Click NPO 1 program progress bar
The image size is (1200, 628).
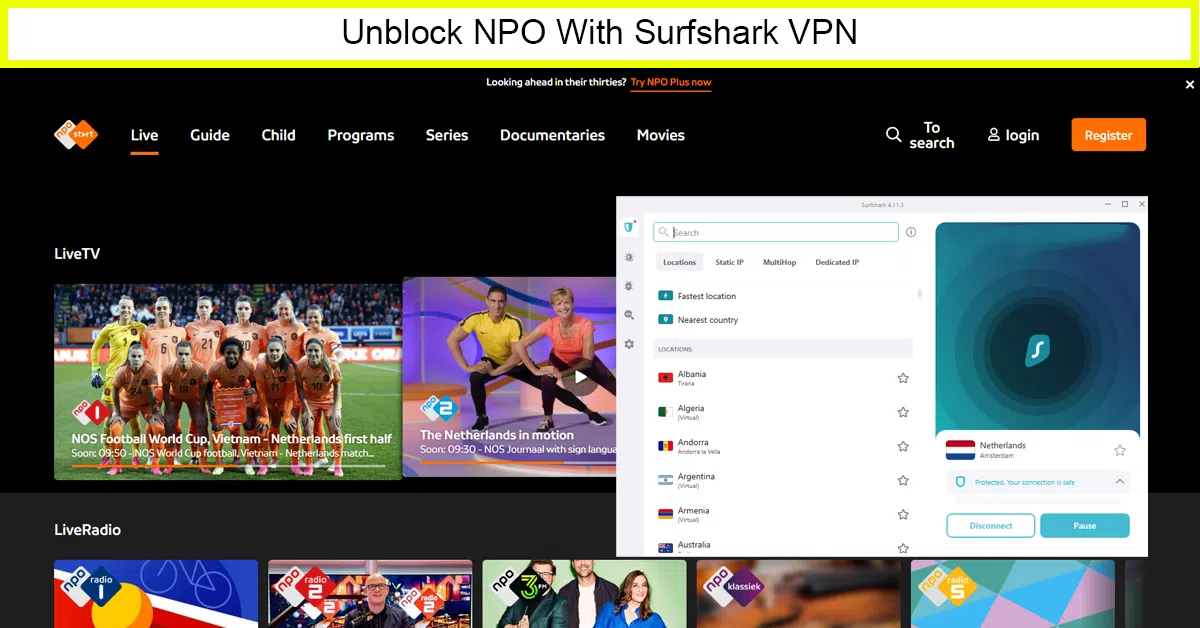[x=227, y=465]
